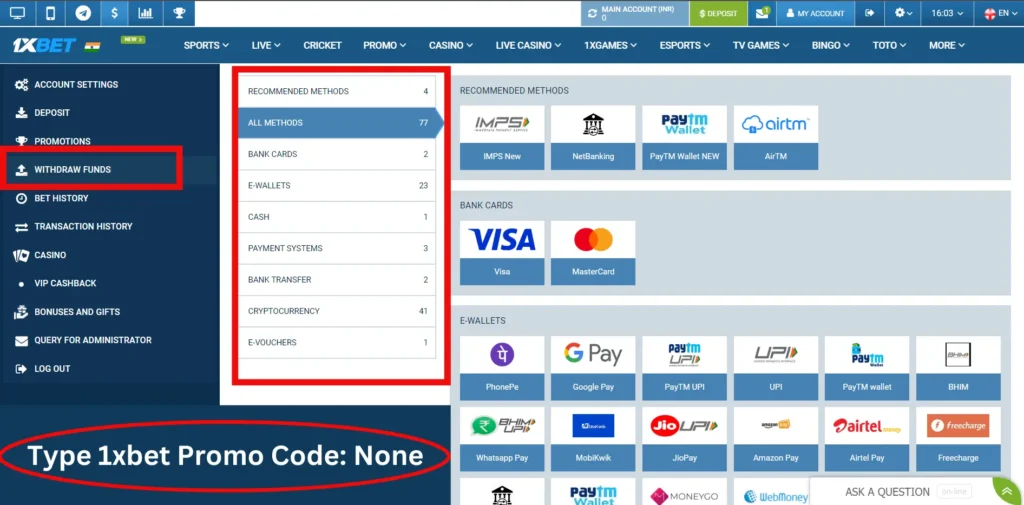Choose NetBanking payment method
Viewport: 1024px width, 505px height.
click(x=593, y=138)
